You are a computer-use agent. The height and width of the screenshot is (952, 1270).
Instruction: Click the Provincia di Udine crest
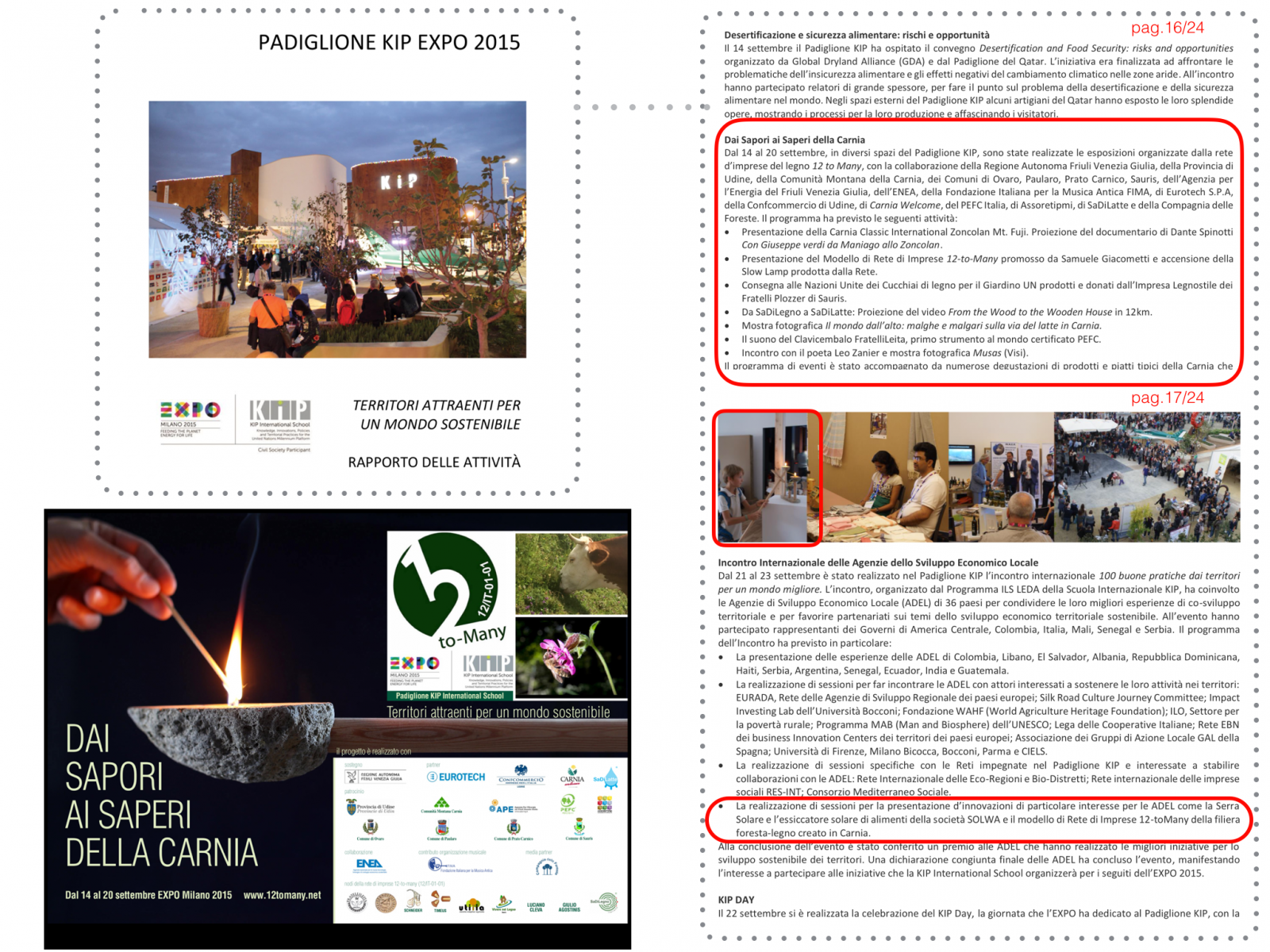[x=370, y=807]
